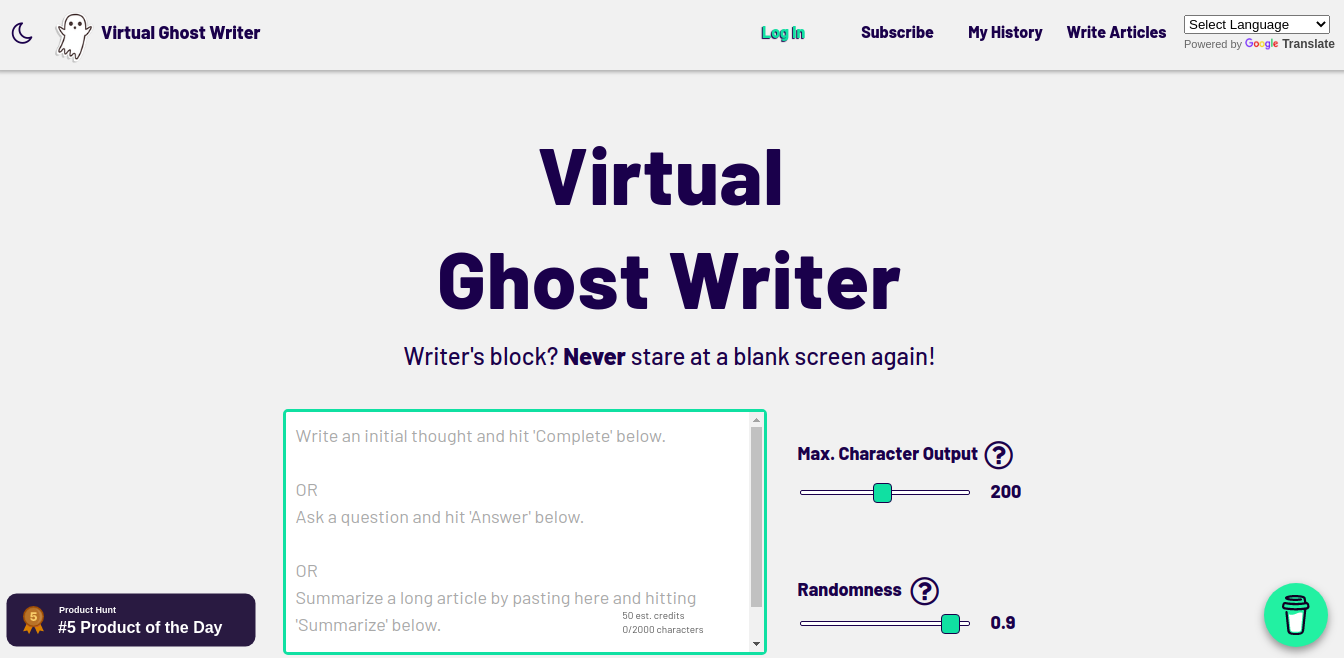Click the Google logo in the translate attribution
1344x658 pixels.
tap(1261, 44)
